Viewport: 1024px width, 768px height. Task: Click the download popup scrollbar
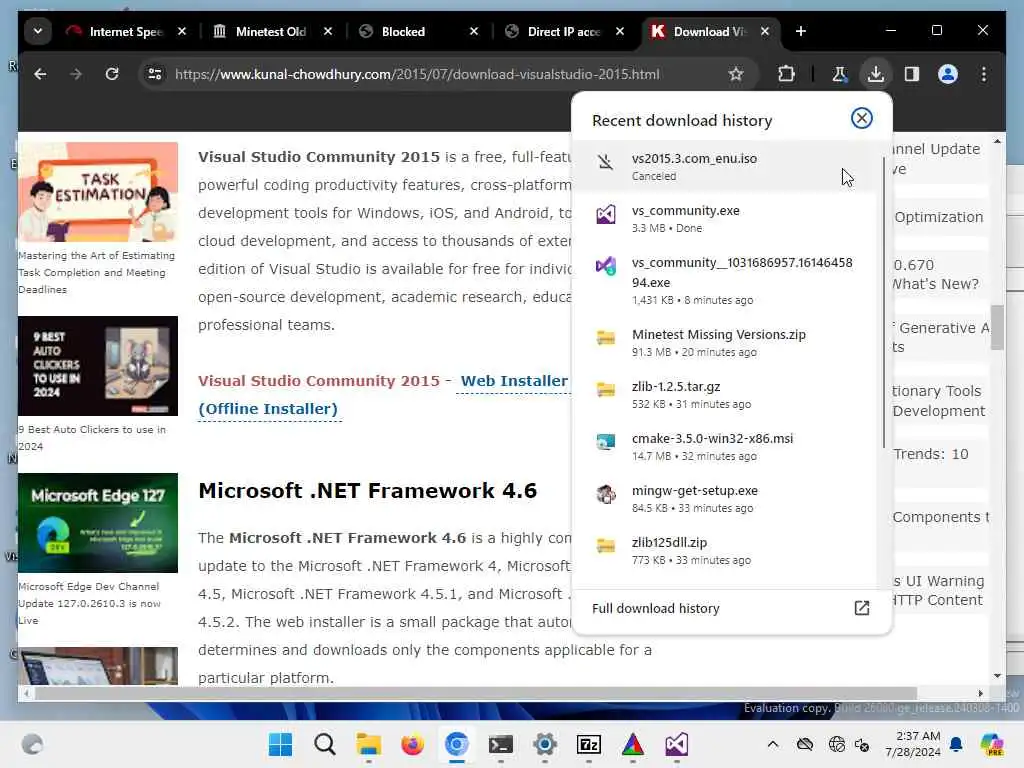[883, 302]
